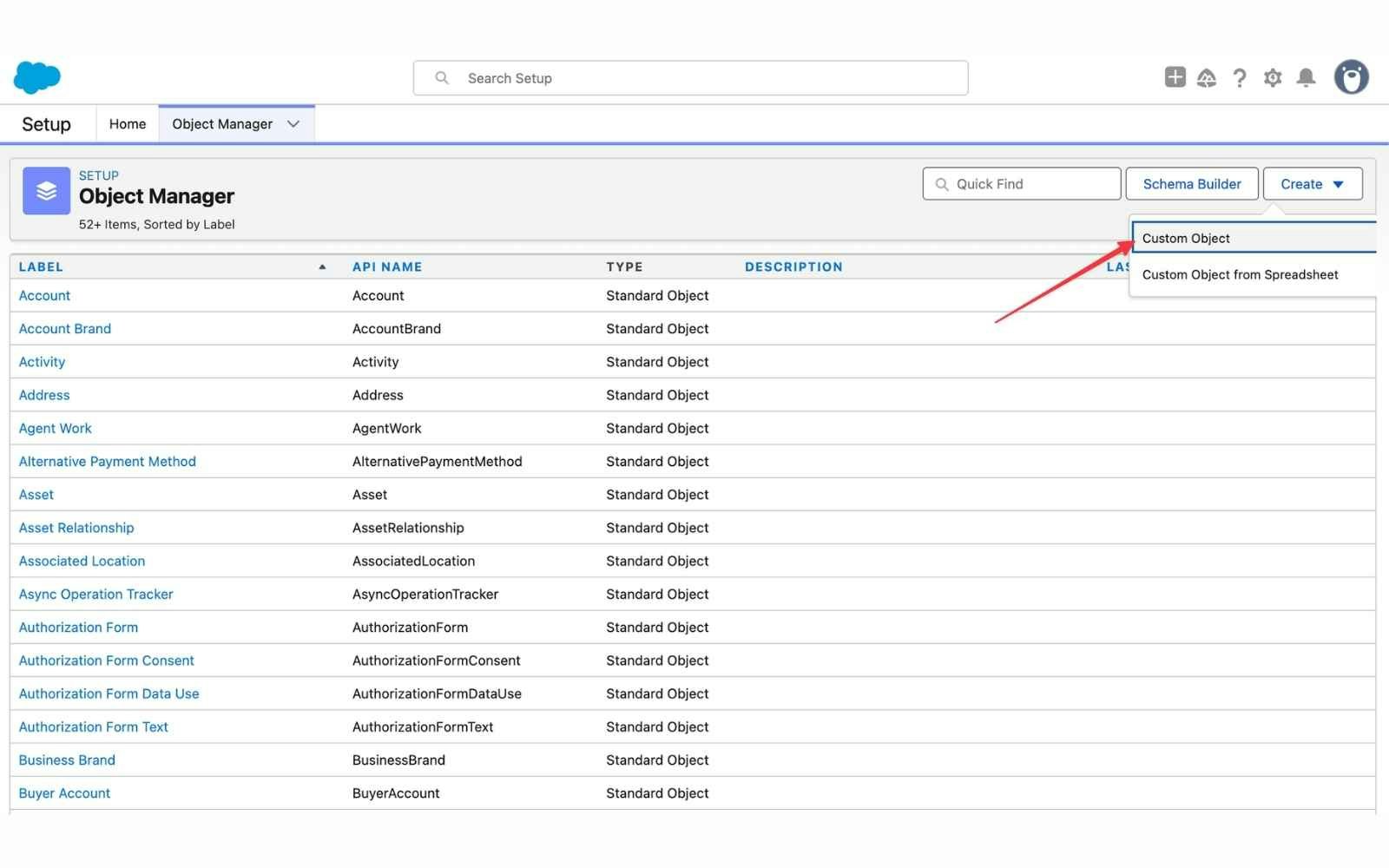Open the Asset object link

(36, 495)
